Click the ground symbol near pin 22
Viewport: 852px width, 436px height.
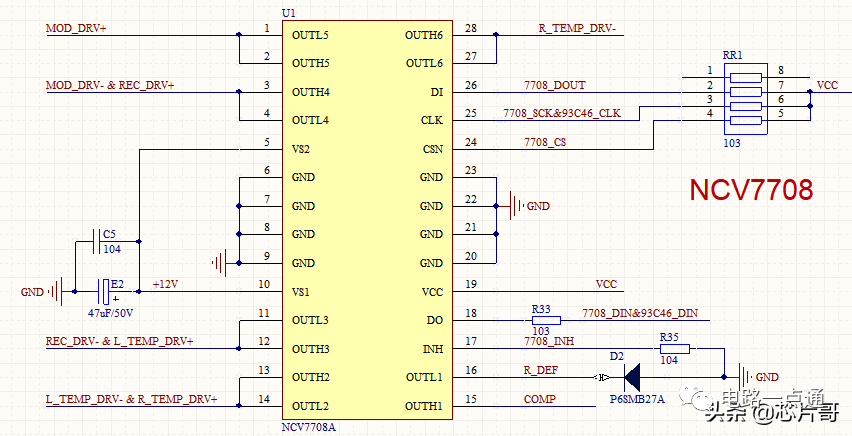pyautogui.click(x=516, y=206)
